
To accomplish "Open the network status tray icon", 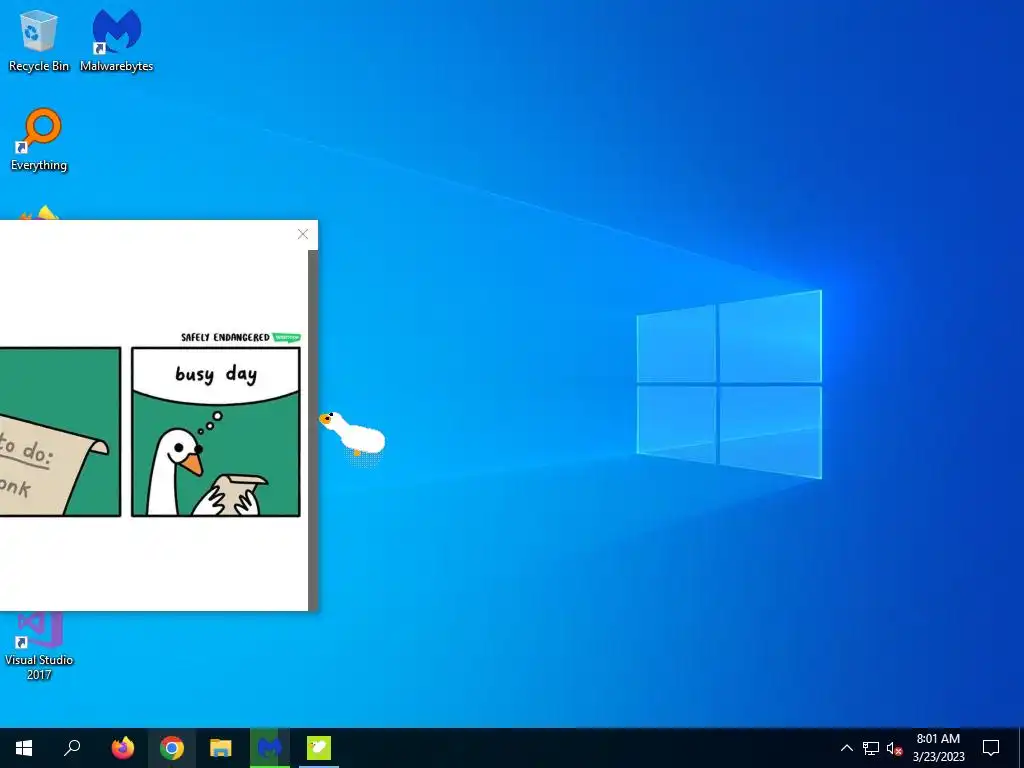I will (x=871, y=748).
